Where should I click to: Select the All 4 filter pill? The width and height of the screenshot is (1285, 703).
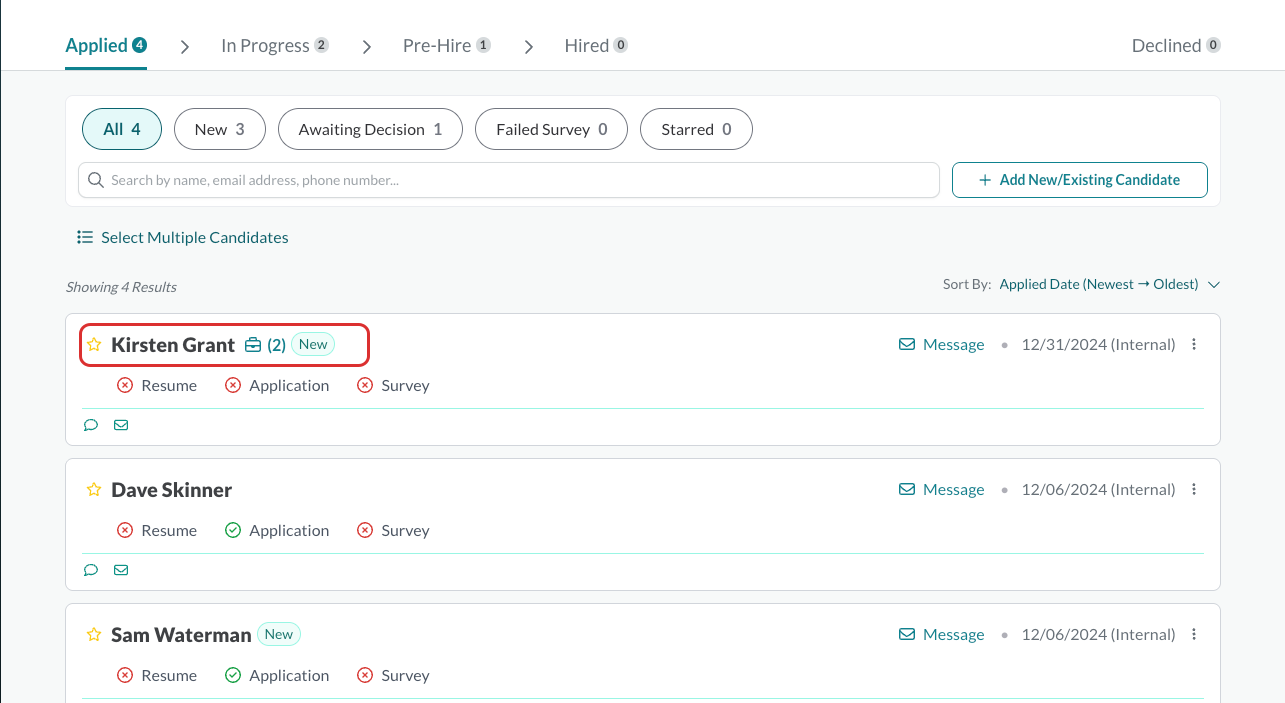[122, 129]
